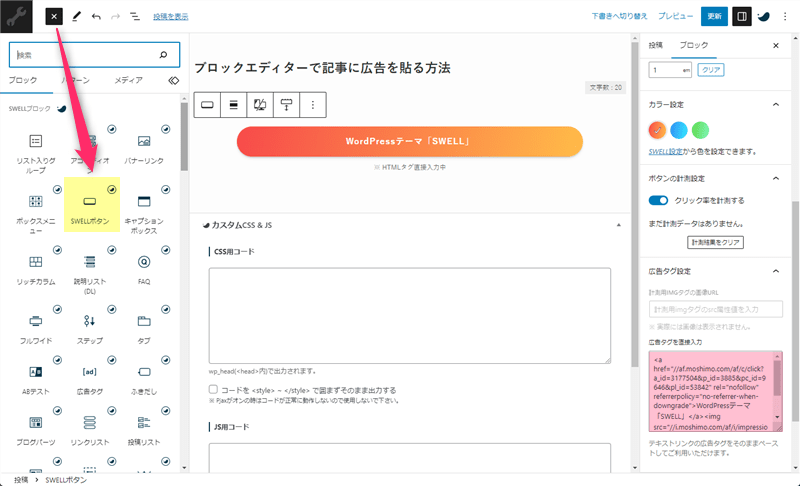Open the 投稿 sidebar tab
800x486 pixels.
[x=656, y=45]
